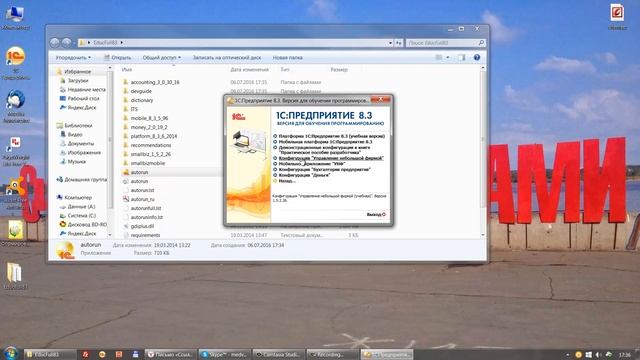Open 'Избранное' in the navigation pane

78,71
